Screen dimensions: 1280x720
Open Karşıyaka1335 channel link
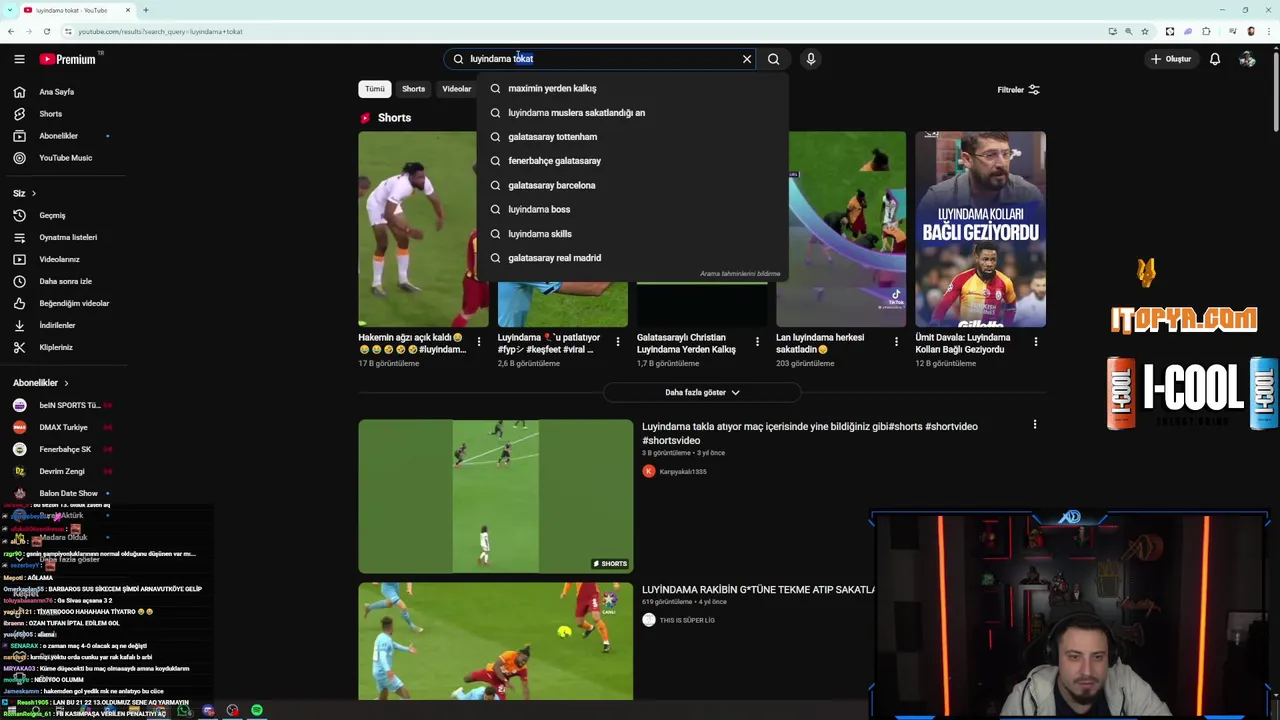[683, 472]
